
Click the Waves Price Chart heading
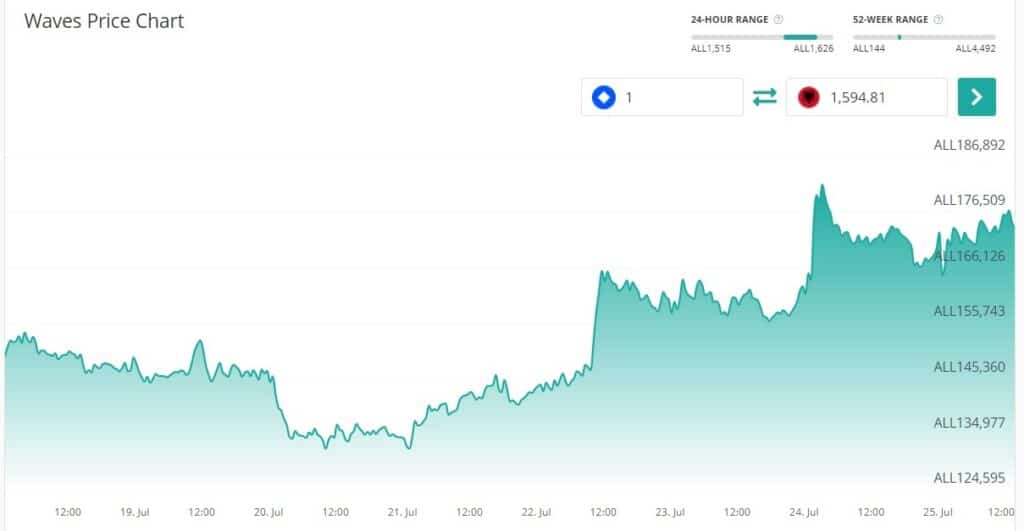point(104,21)
